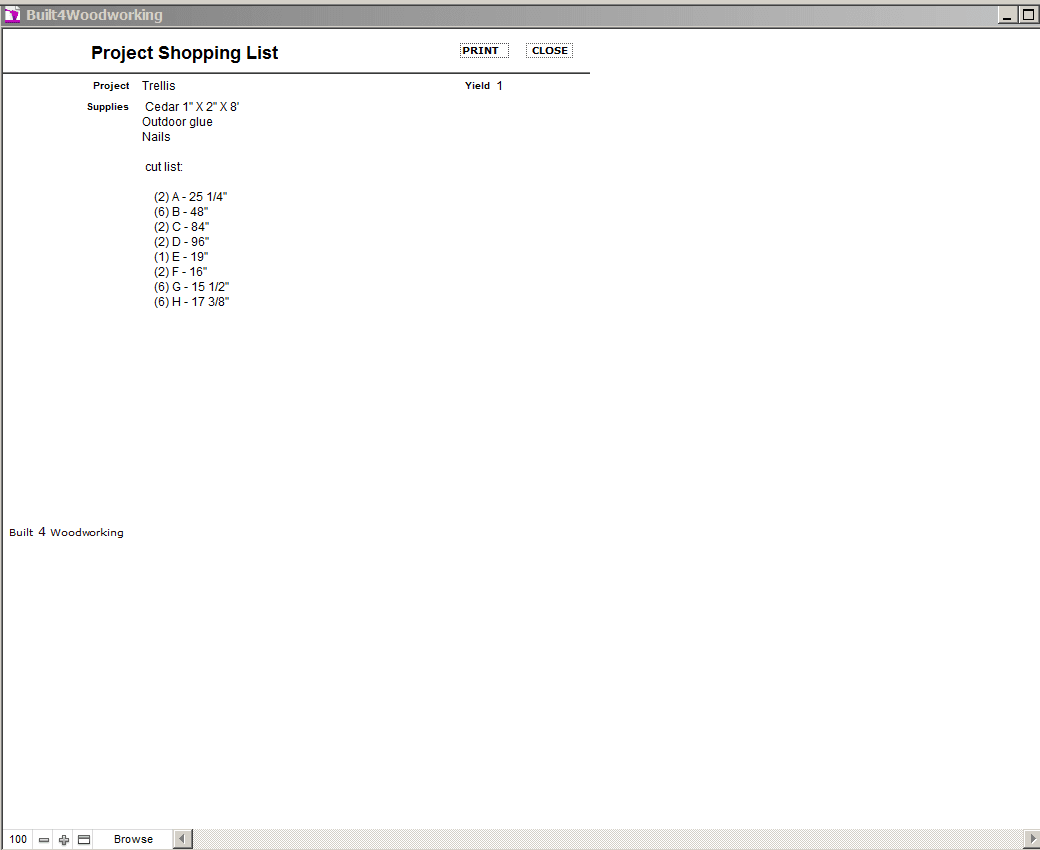Viewport: 1040px width, 850px height.
Task: Click the Outdoor glue supply line
Action: 177,122
